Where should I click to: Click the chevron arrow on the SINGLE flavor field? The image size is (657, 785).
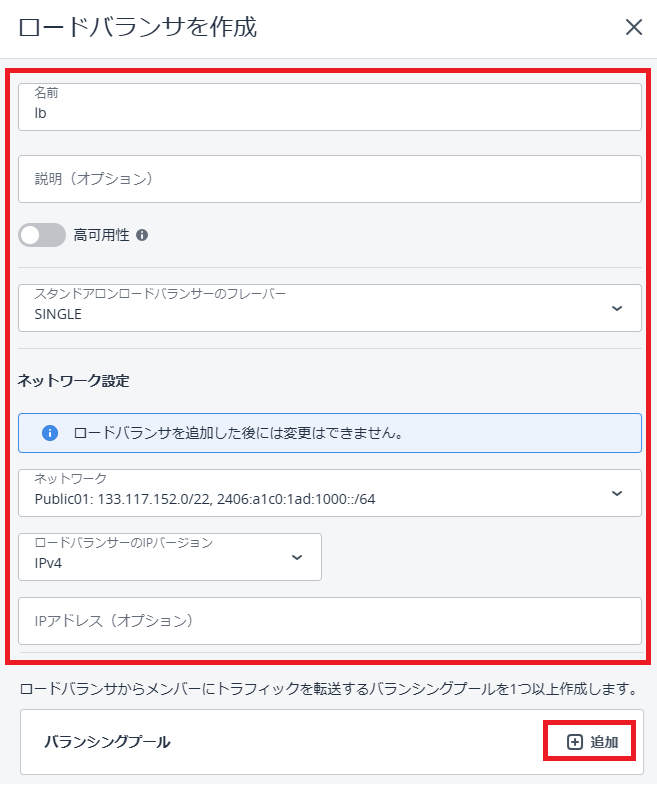click(x=616, y=308)
